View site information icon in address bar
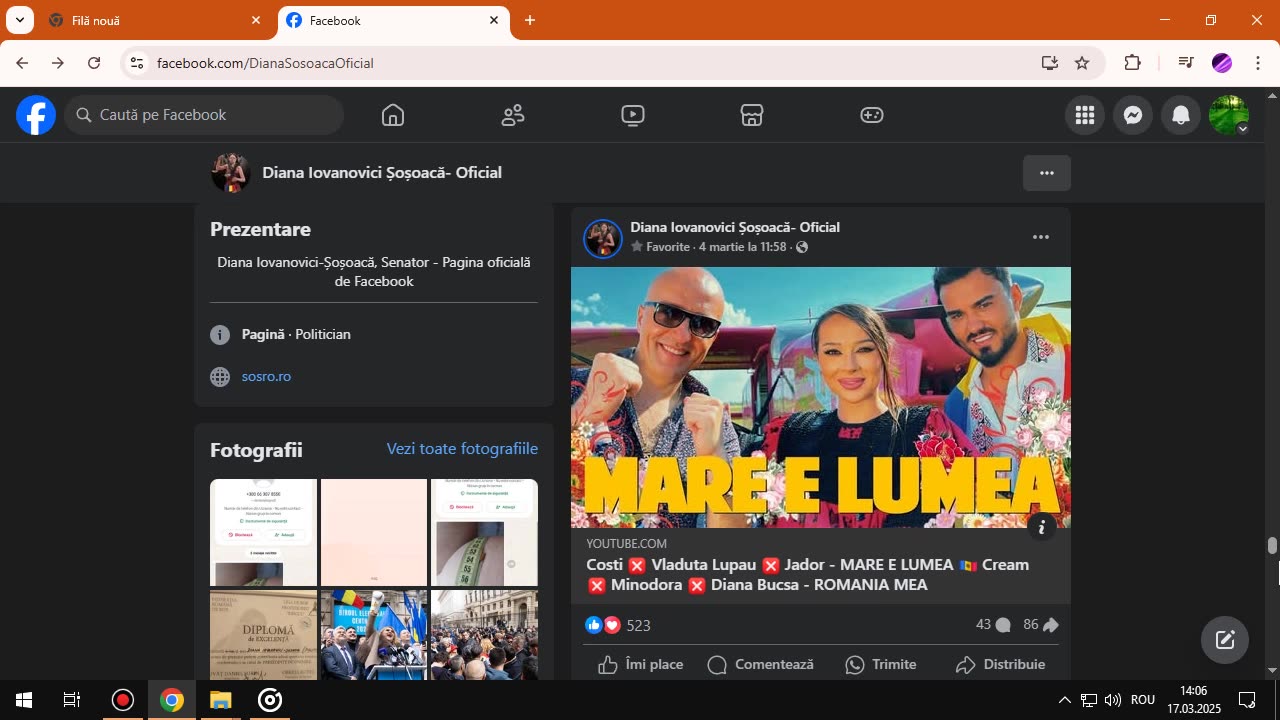 (x=137, y=63)
